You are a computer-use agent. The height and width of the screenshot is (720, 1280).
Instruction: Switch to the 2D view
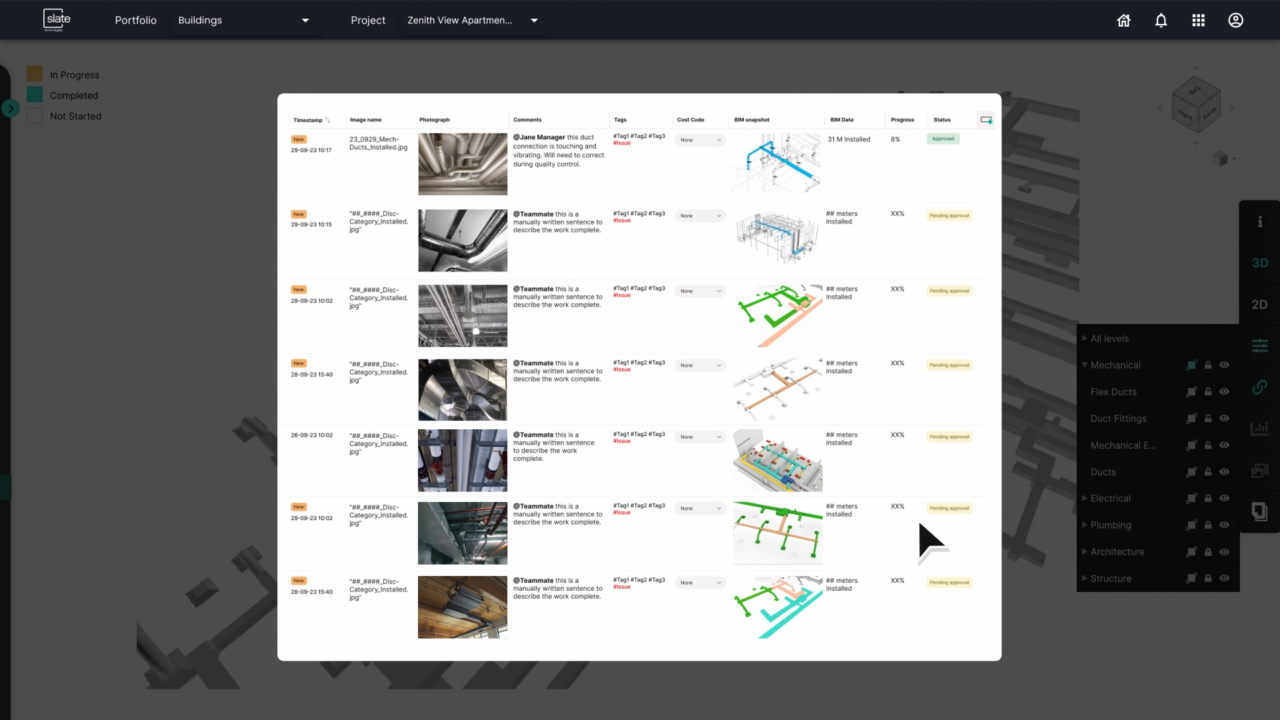[x=1259, y=304]
